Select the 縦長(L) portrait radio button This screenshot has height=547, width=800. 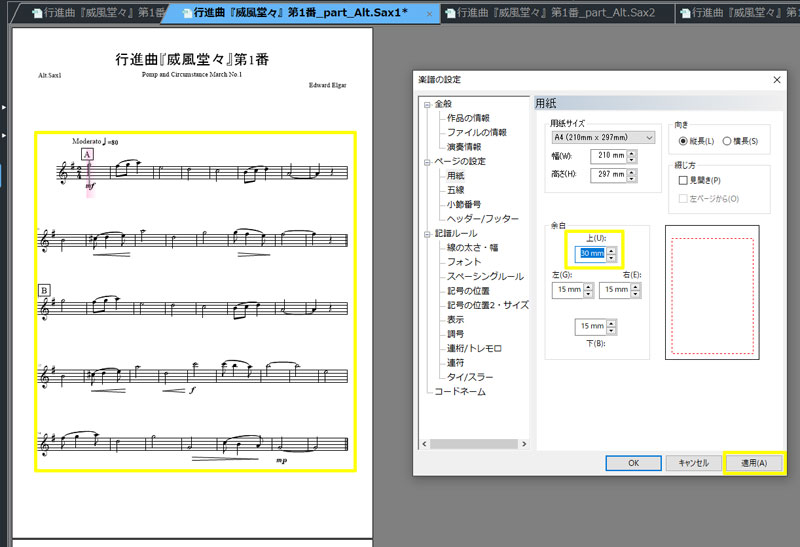683,141
